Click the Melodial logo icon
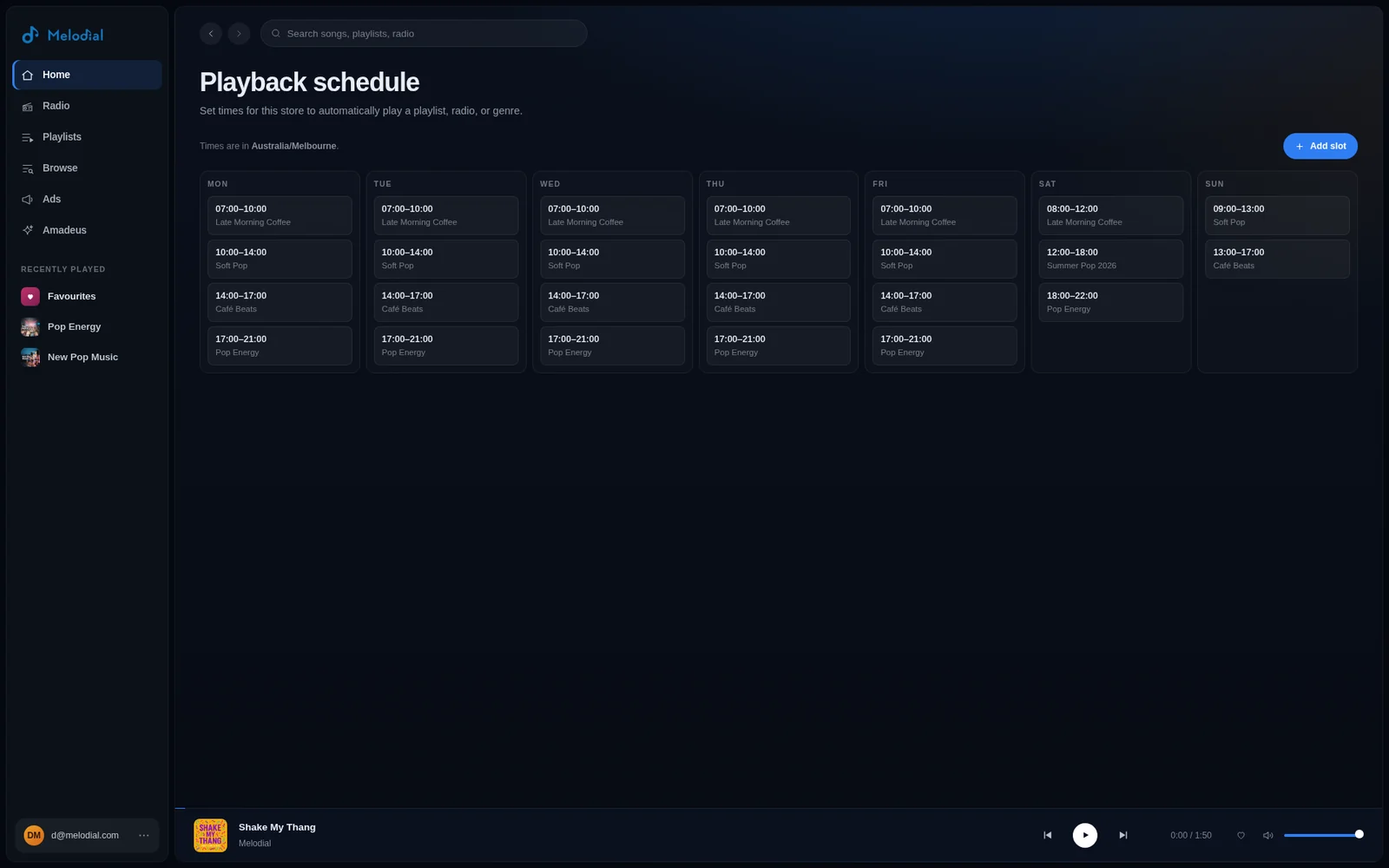Screen dimensions: 1389x868 (30, 35)
